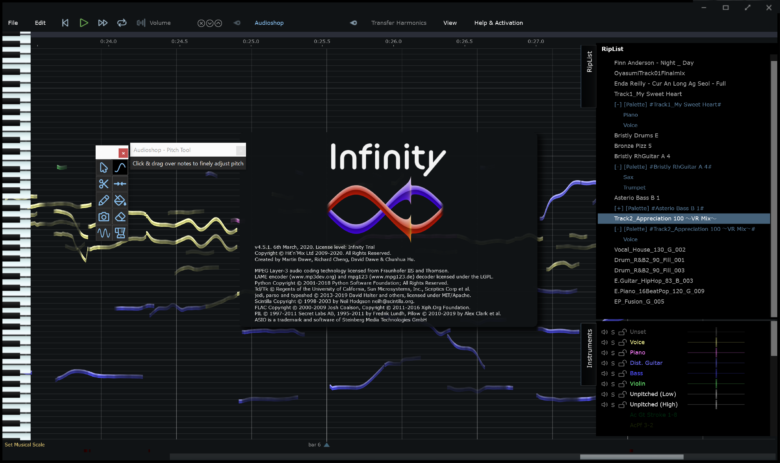The height and width of the screenshot is (463, 780).
Task: Solo the Dist. Guitar instrument
Action: [613, 363]
